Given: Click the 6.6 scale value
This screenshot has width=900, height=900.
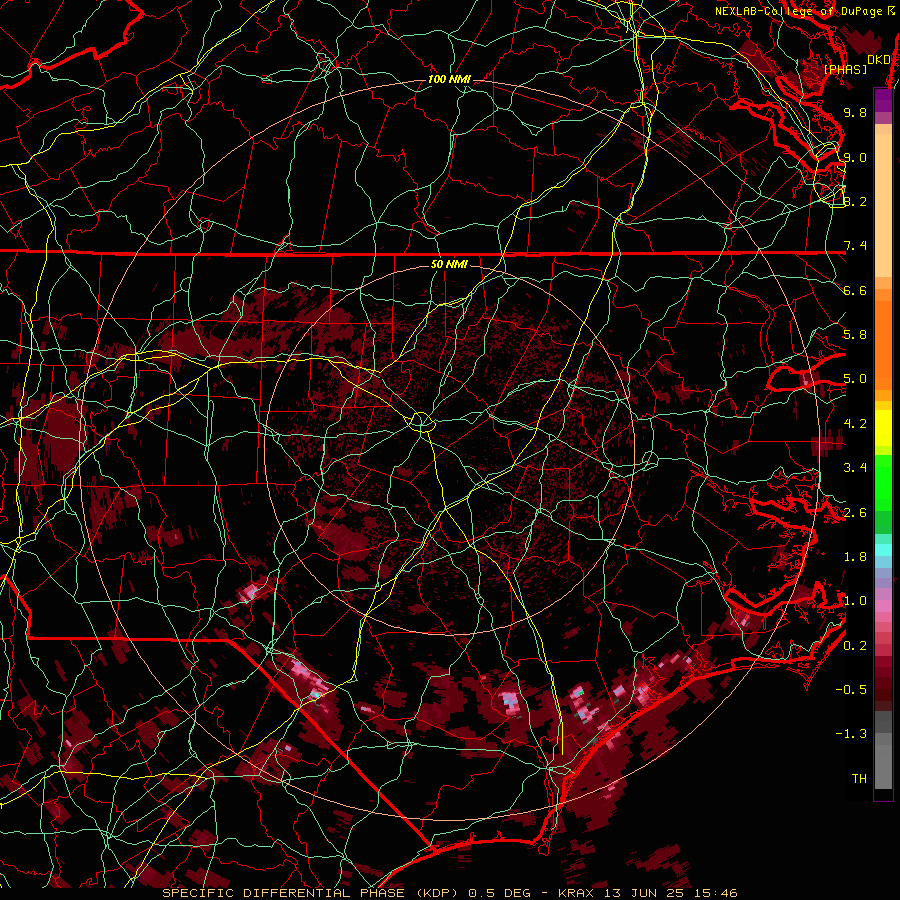Looking at the screenshot, I should pyautogui.click(x=855, y=290).
